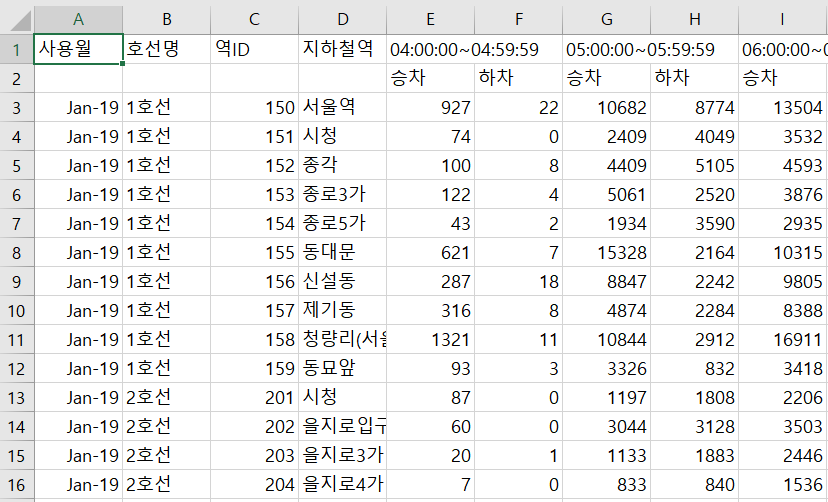
Task: Click the value 10682 in column G
Action: click(x=606, y=108)
